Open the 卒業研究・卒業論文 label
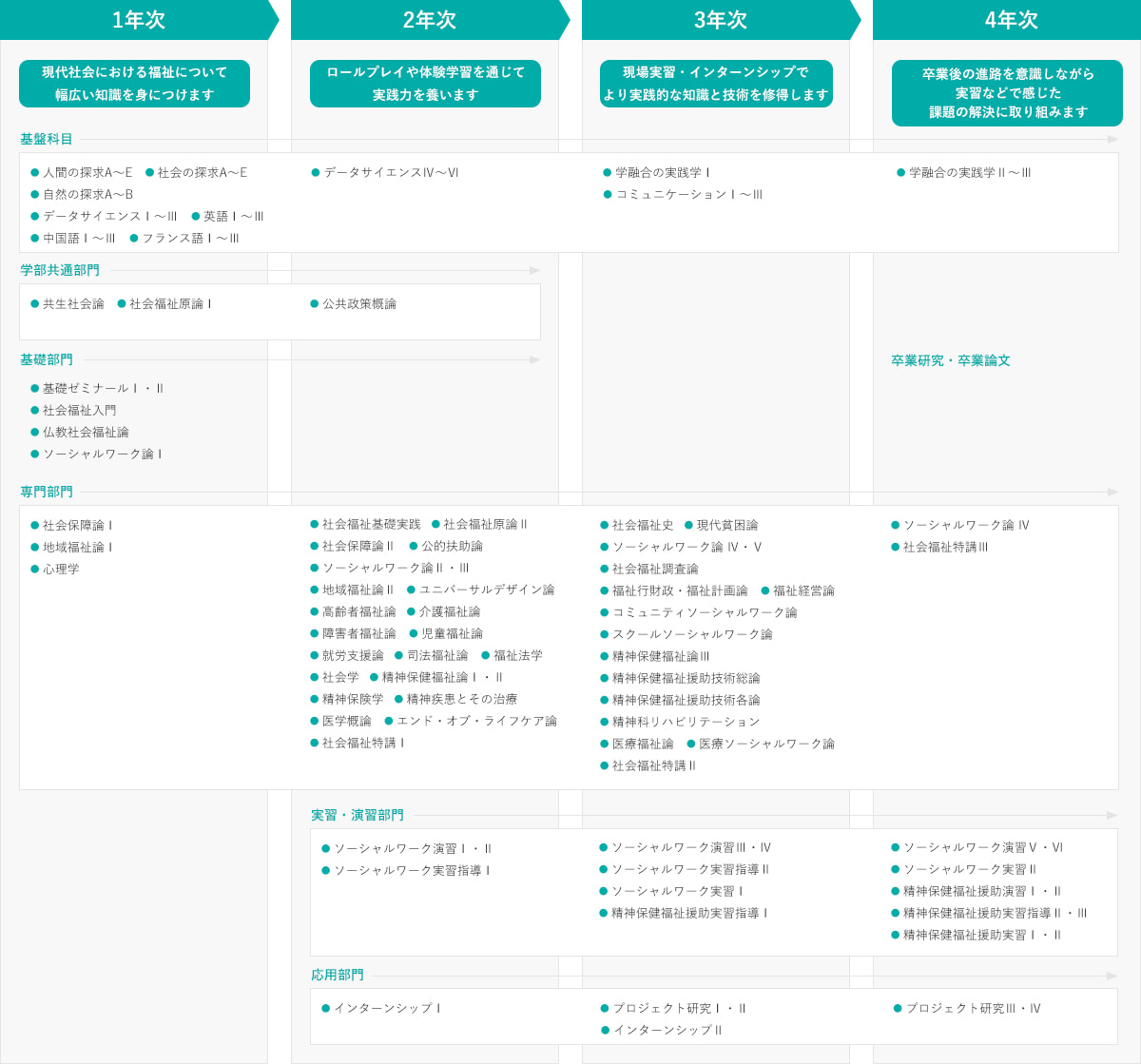Viewport: 1141px width, 1064px height. [x=950, y=360]
